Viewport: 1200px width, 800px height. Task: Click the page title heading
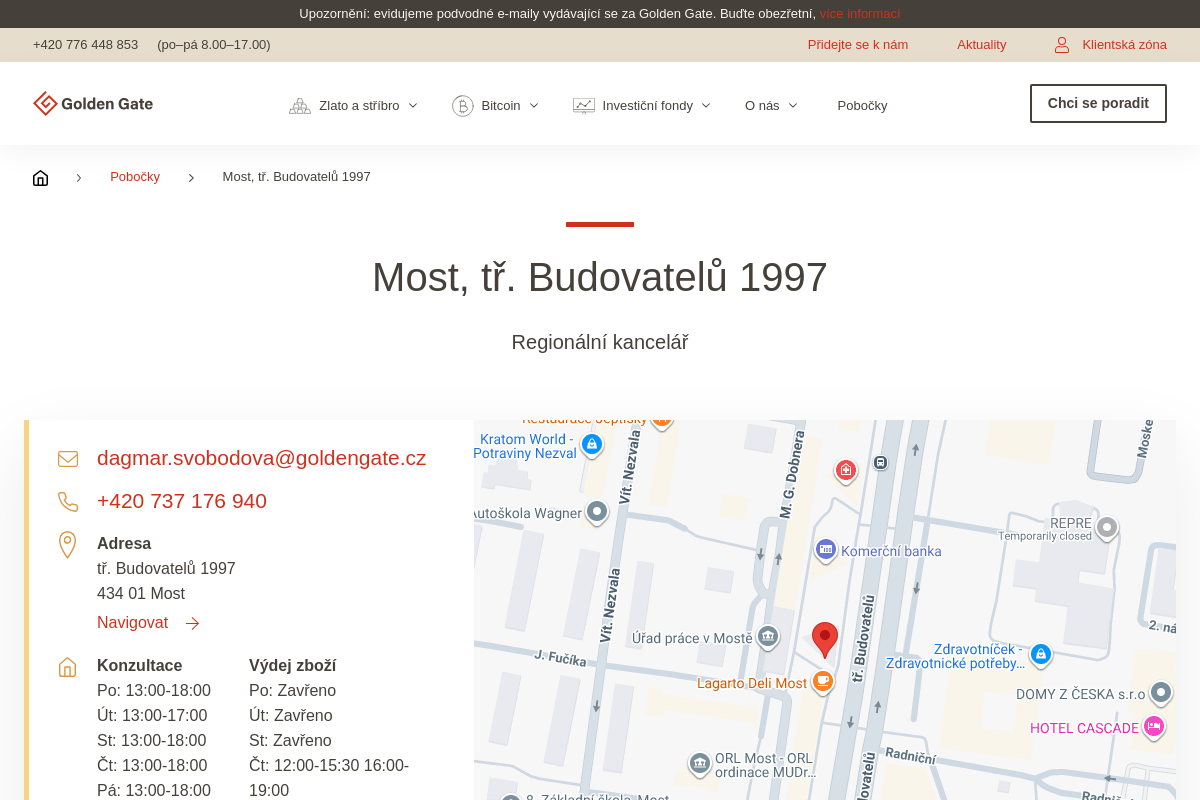600,277
